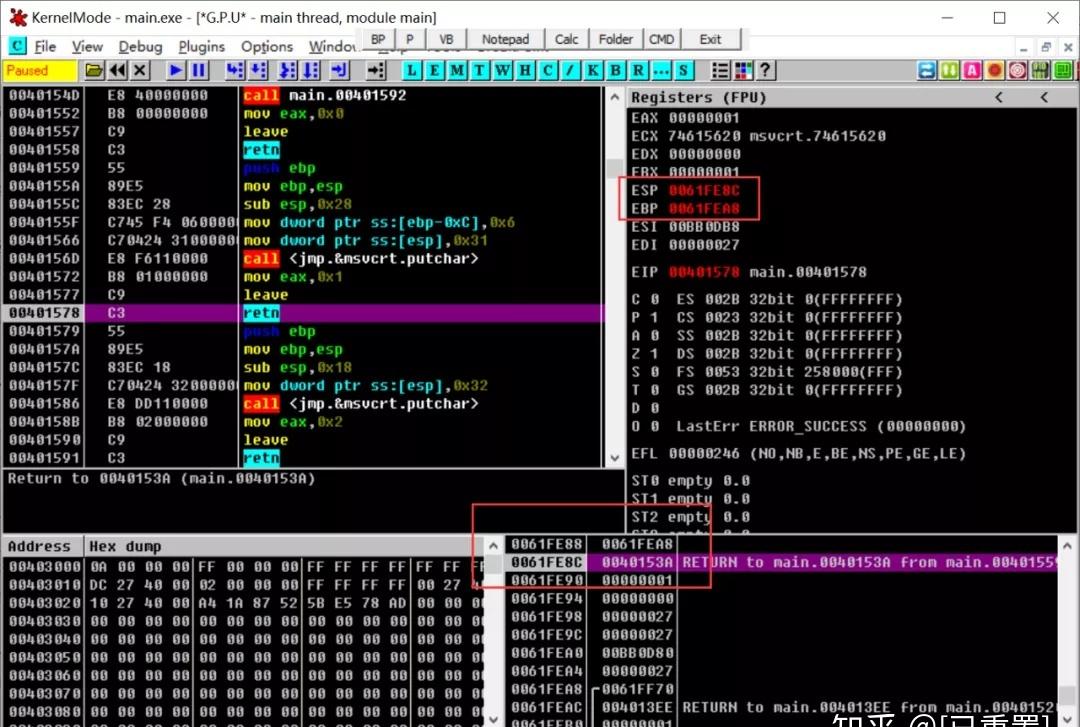The height and width of the screenshot is (727, 1080).
Task: Open CPU window with C button
Action: 548,70
